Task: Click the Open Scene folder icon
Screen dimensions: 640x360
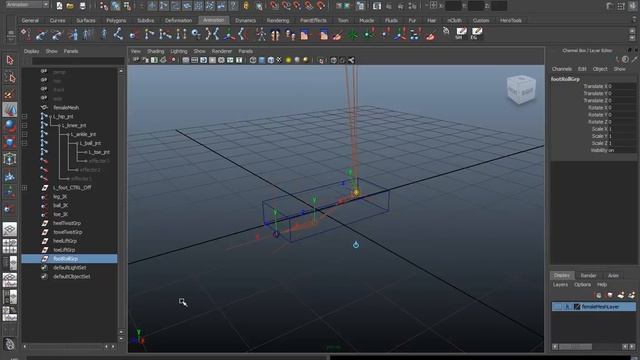Action: [x=70, y=6]
